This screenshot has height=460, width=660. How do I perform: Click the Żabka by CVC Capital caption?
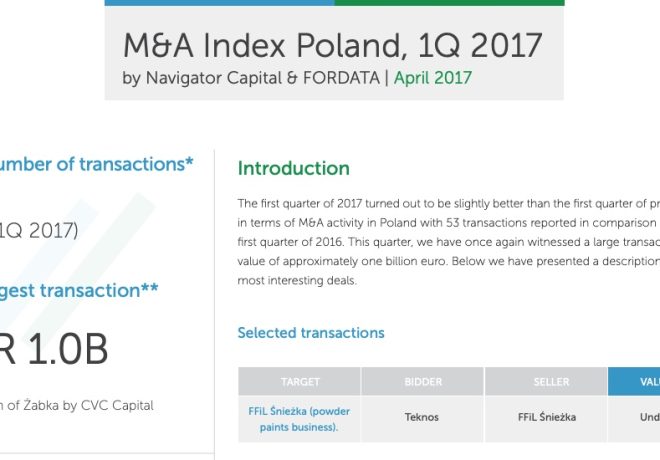[77, 406]
